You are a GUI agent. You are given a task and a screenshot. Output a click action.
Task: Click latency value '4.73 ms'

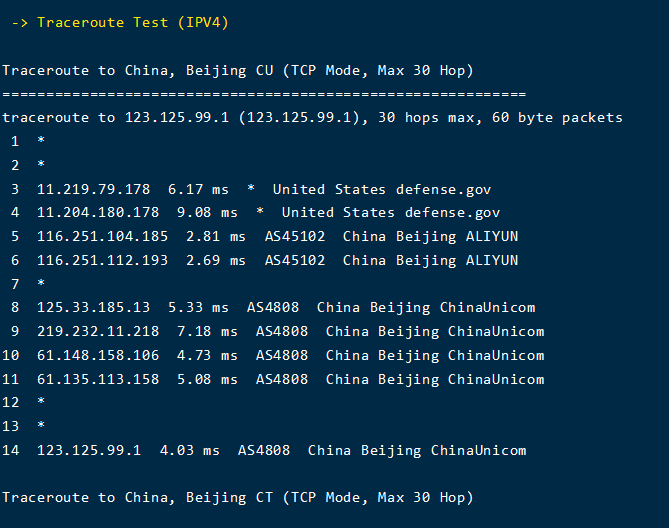(207, 355)
